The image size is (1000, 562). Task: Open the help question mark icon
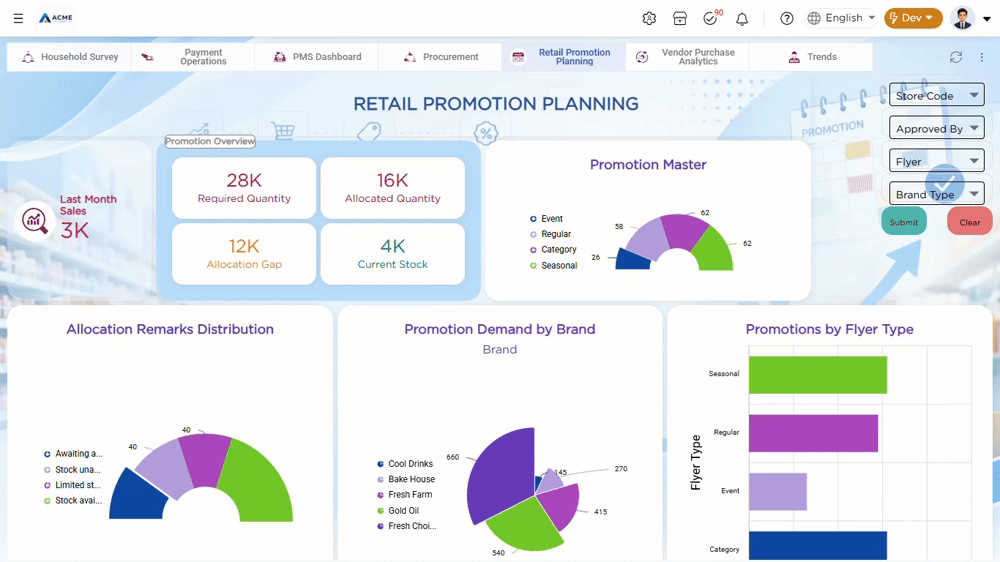point(786,18)
